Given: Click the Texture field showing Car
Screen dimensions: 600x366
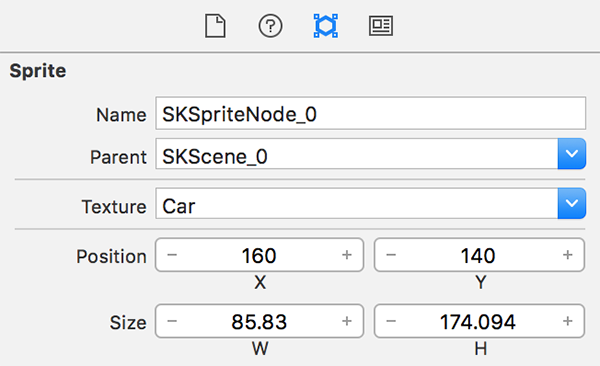Looking at the screenshot, I should point(357,203).
